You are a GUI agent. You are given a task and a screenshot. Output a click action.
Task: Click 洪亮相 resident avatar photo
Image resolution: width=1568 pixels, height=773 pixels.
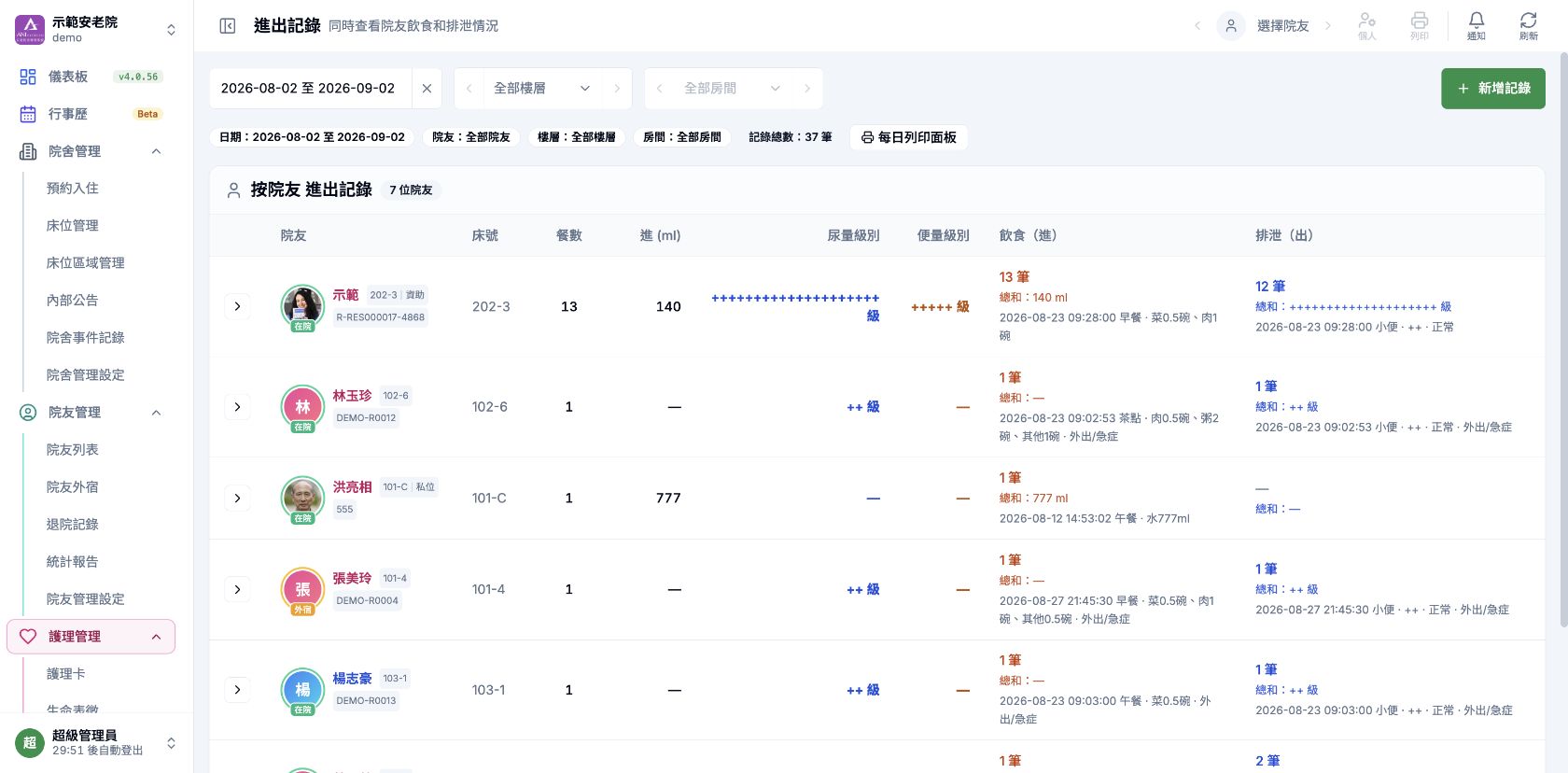tap(302, 497)
